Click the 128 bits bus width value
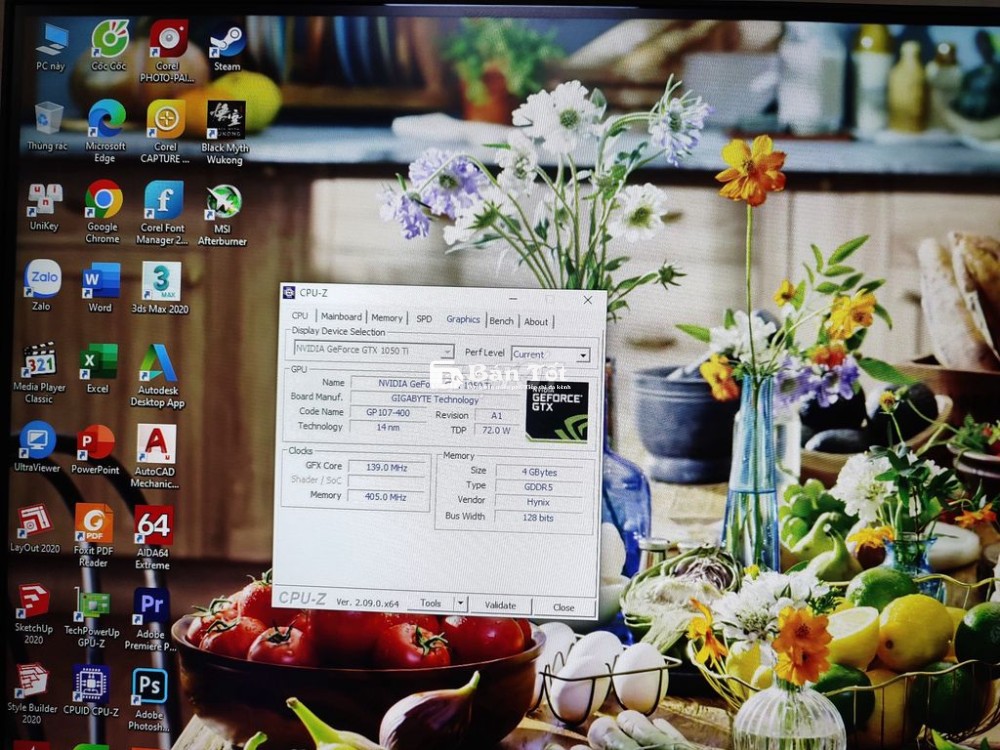This screenshot has width=1000, height=750. [x=538, y=518]
